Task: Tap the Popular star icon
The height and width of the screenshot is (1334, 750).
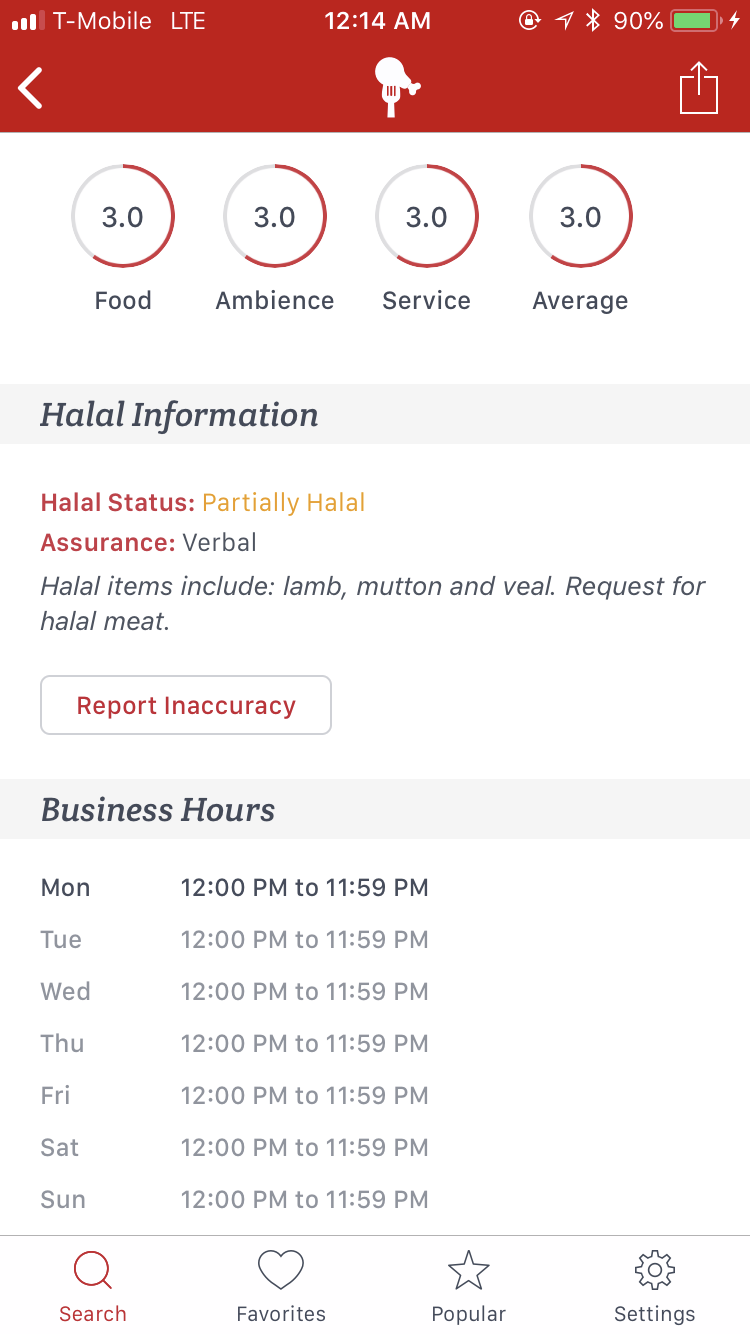Action: (468, 1271)
